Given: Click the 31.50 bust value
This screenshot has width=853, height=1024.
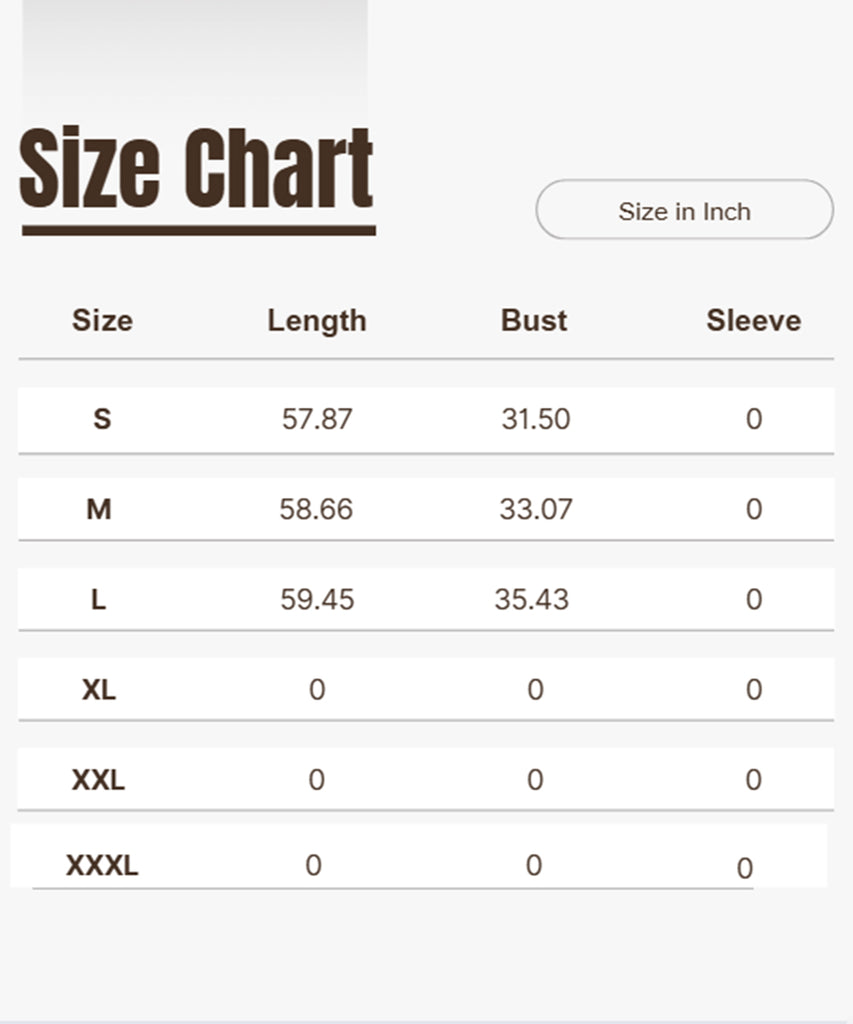Looking at the screenshot, I should coord(536,419).
